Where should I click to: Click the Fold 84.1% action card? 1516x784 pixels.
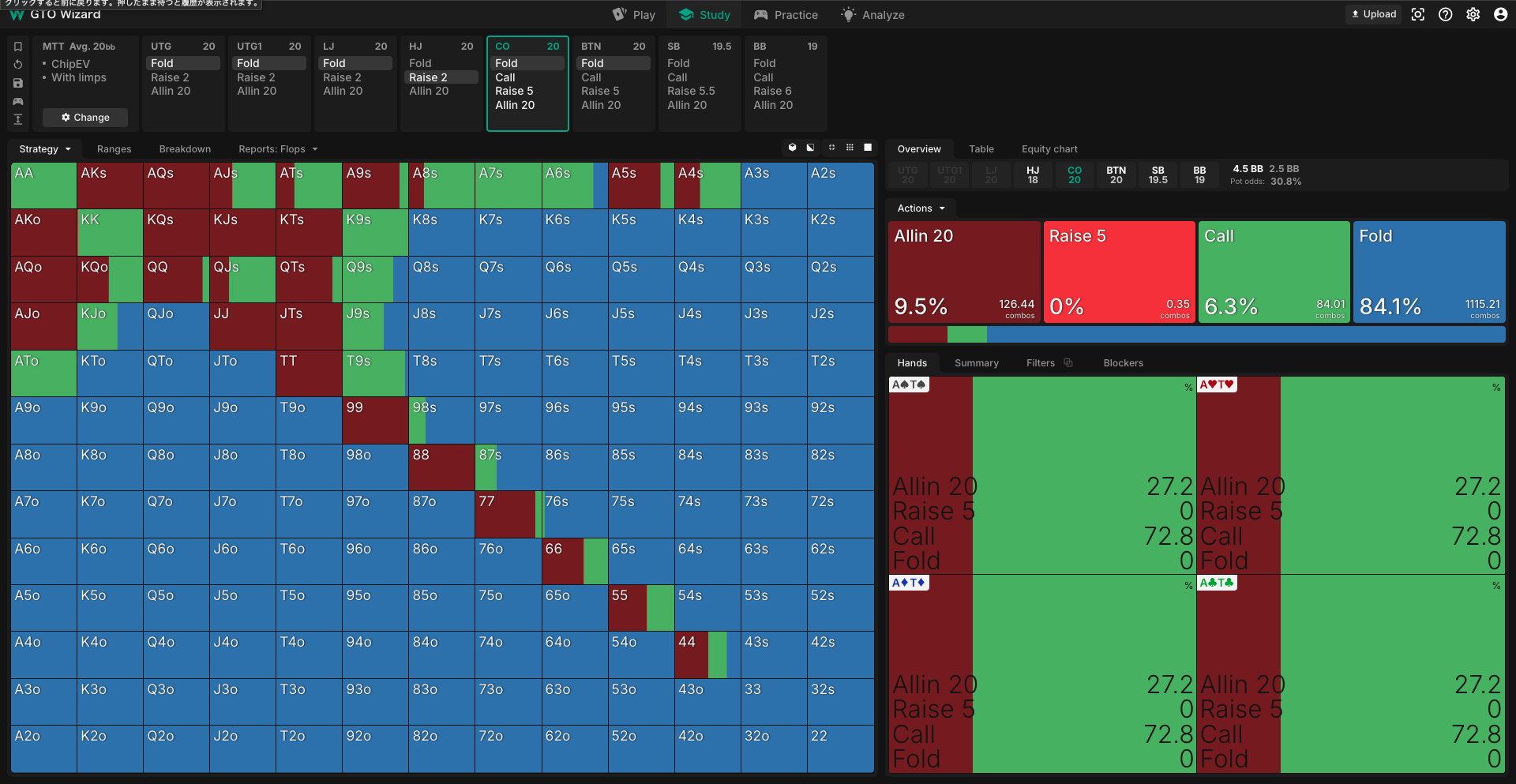point(1429,272)
